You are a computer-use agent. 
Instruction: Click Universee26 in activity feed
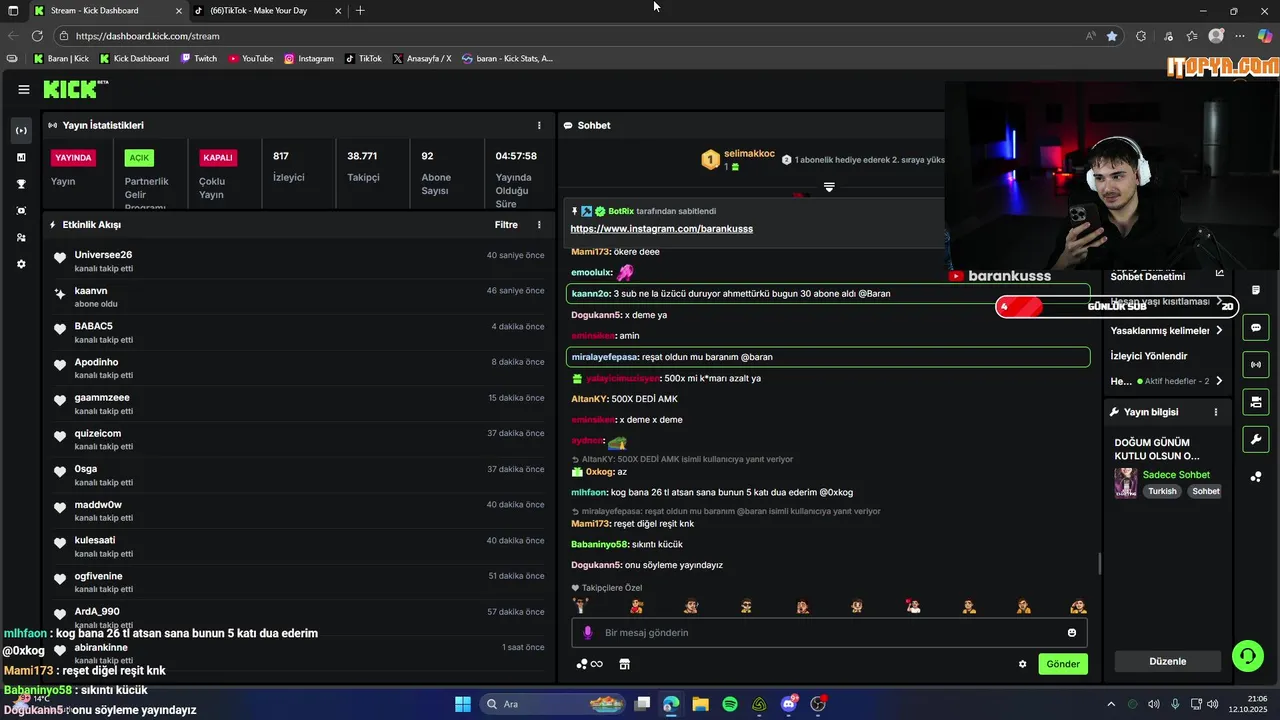[x=103, y=255]
